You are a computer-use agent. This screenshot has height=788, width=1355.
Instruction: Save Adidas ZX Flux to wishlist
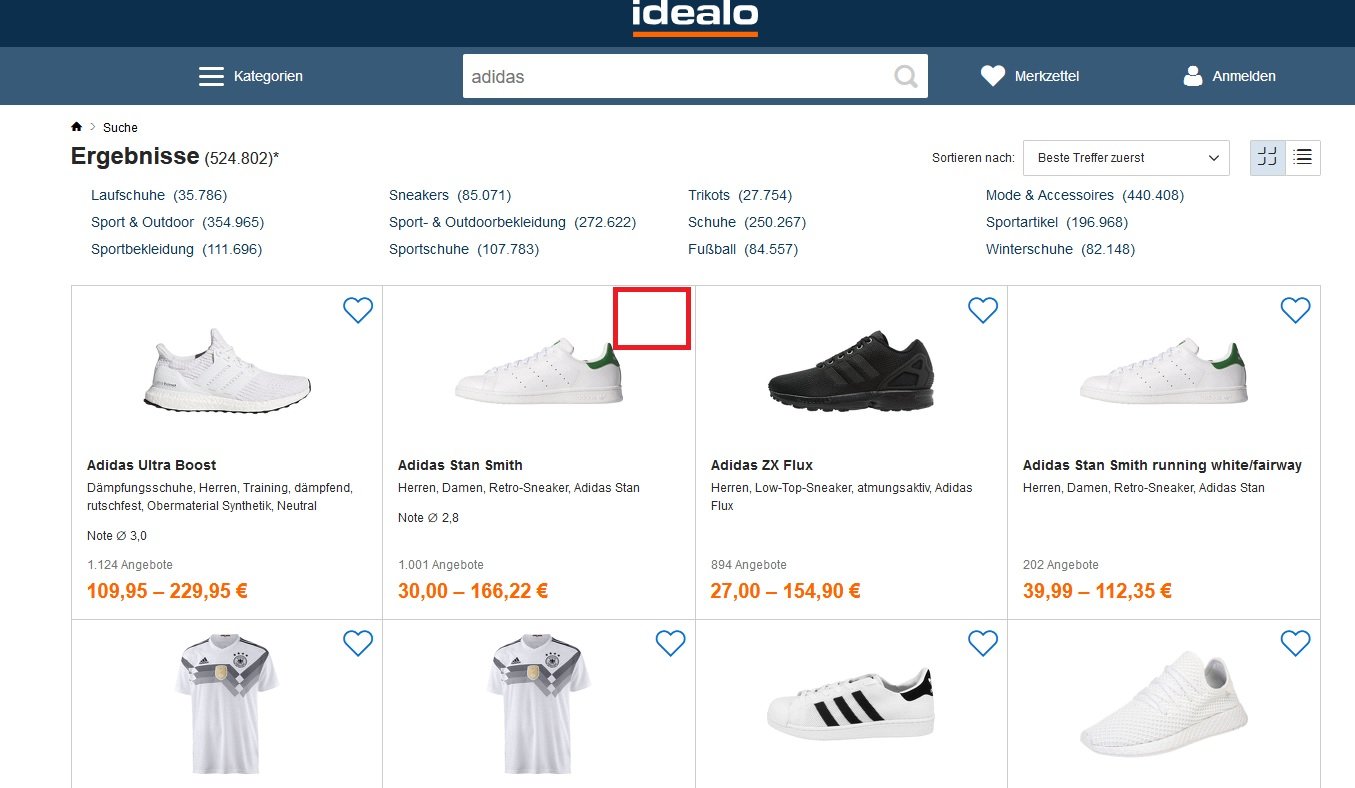tap(983, 310)
